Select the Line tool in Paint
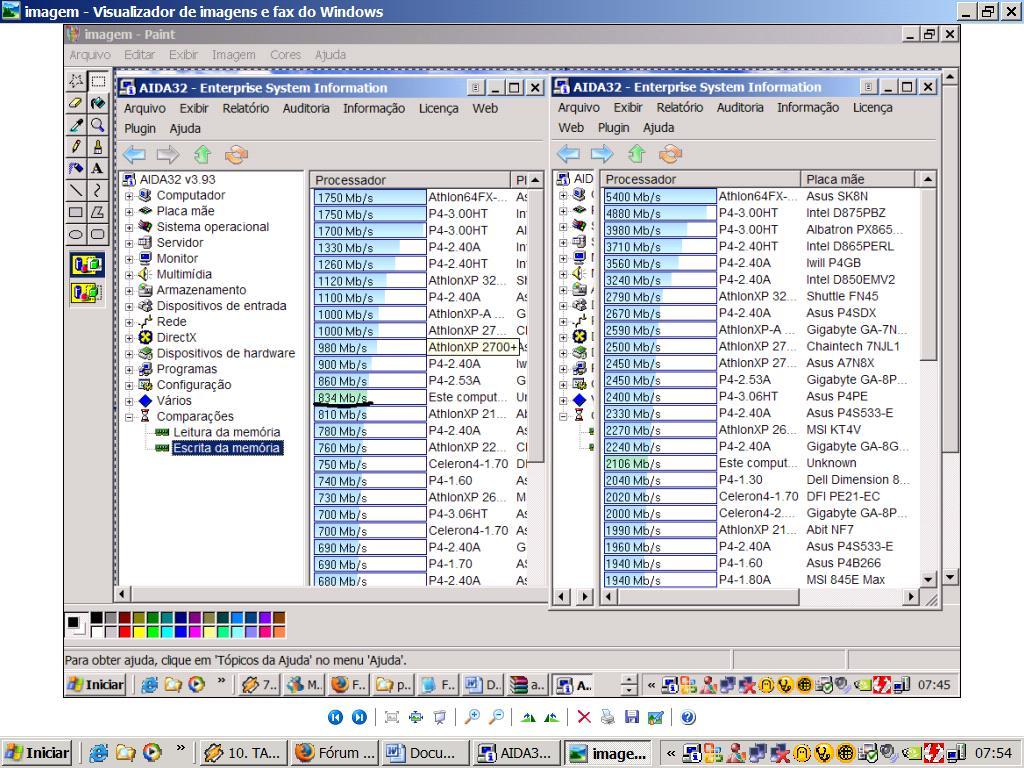 coord(76,190)
